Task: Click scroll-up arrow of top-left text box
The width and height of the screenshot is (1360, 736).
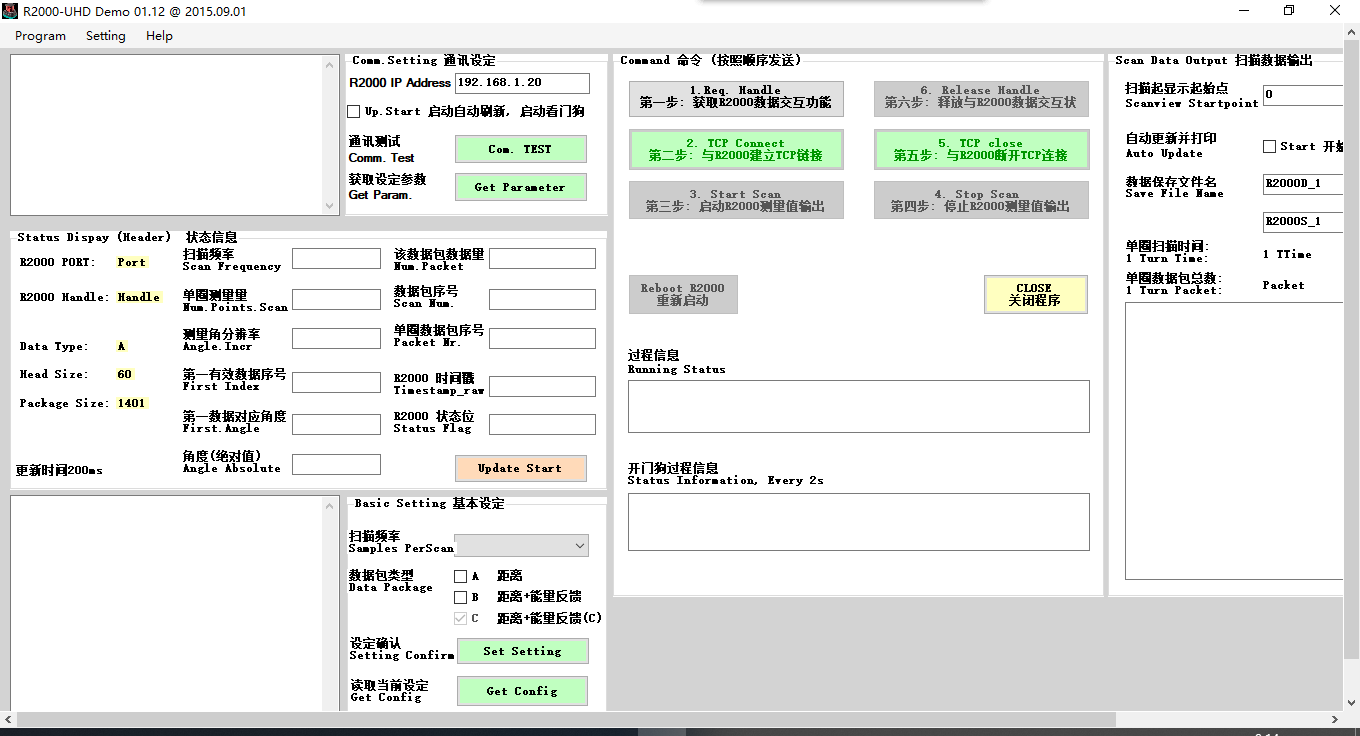Action: (331, 64)
